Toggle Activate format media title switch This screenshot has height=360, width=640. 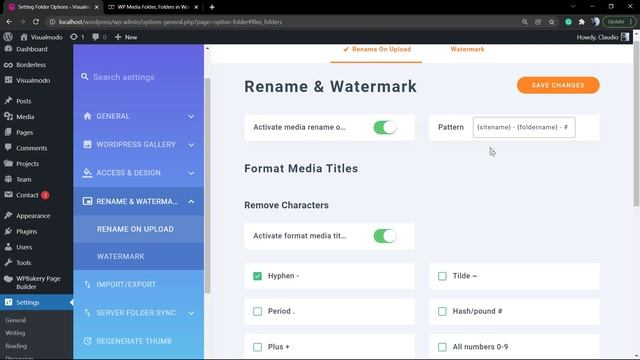point(384,236)
